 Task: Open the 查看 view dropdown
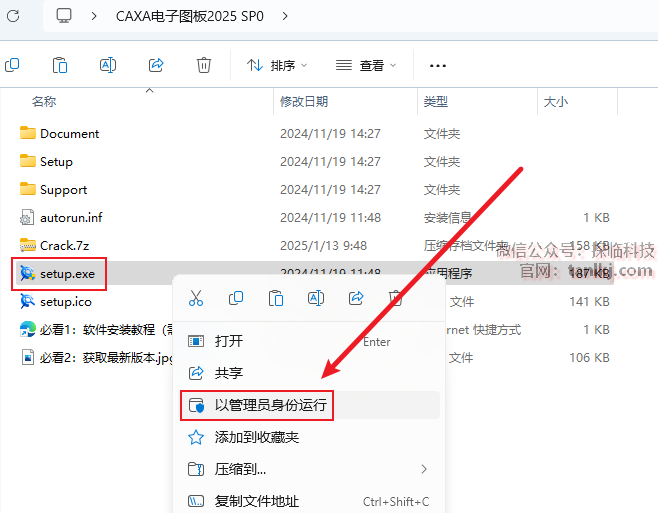(366, 65)
